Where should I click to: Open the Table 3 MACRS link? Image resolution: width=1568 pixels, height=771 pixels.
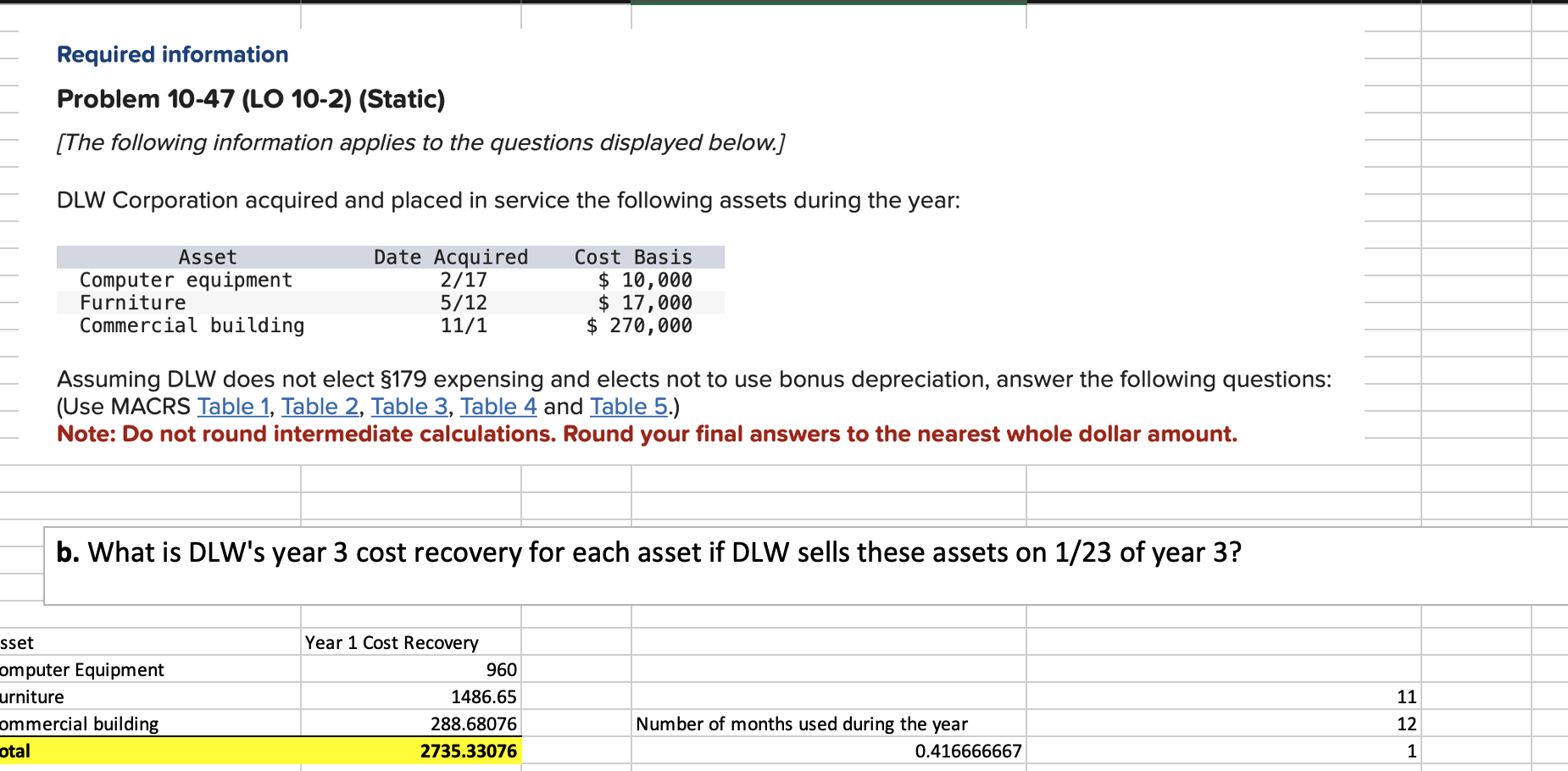[409, 407]
